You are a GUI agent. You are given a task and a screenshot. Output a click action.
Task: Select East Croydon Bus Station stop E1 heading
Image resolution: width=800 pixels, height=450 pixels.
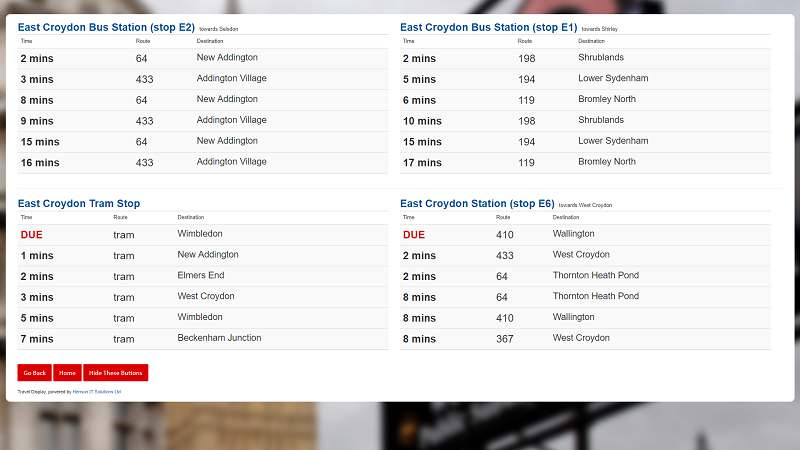pos(489,27)
